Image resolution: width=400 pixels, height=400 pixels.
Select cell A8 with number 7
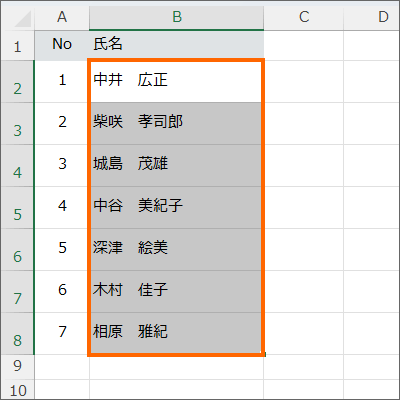[62, 334]
